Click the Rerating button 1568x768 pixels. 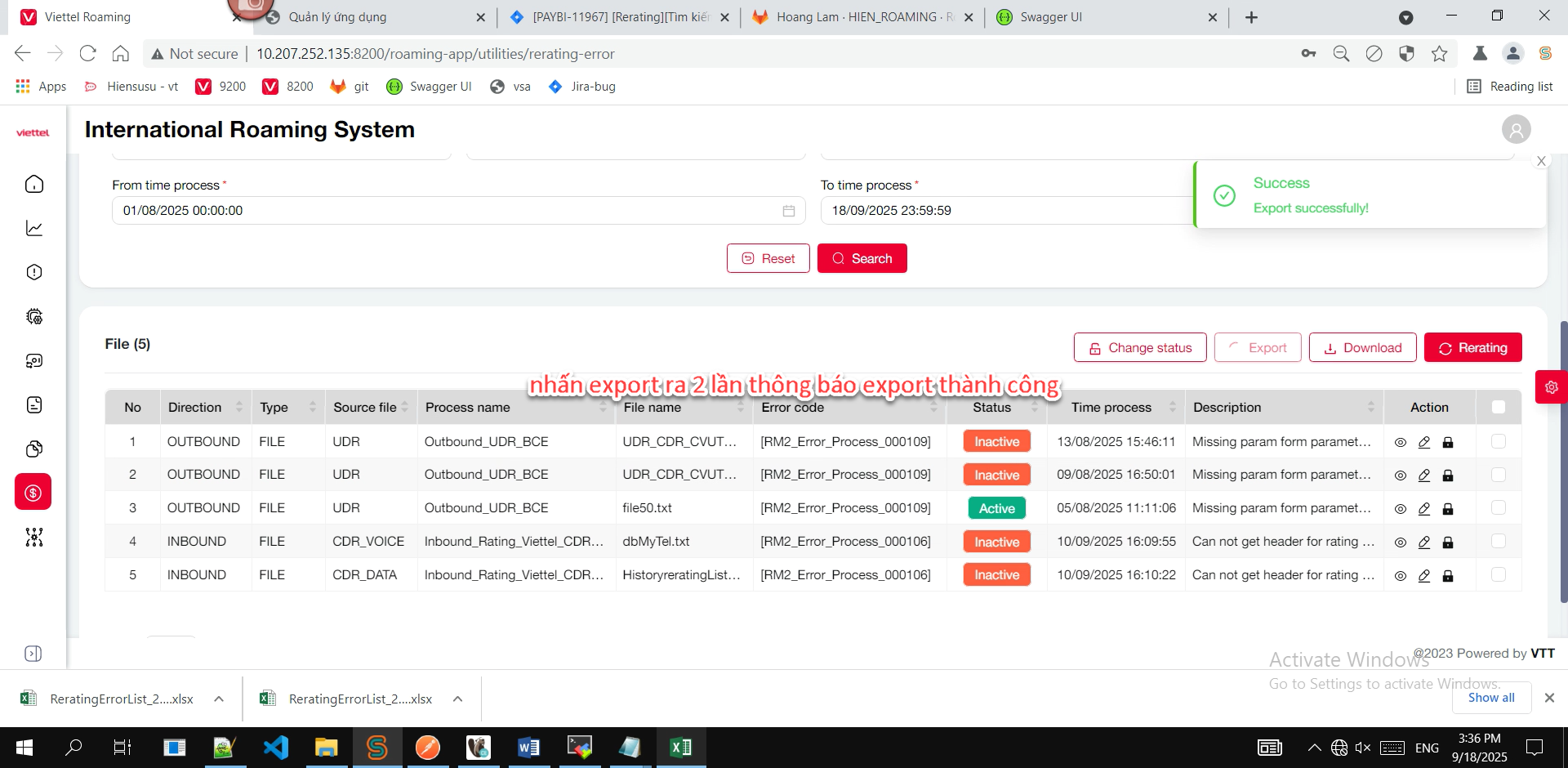tap(1472, 347)
